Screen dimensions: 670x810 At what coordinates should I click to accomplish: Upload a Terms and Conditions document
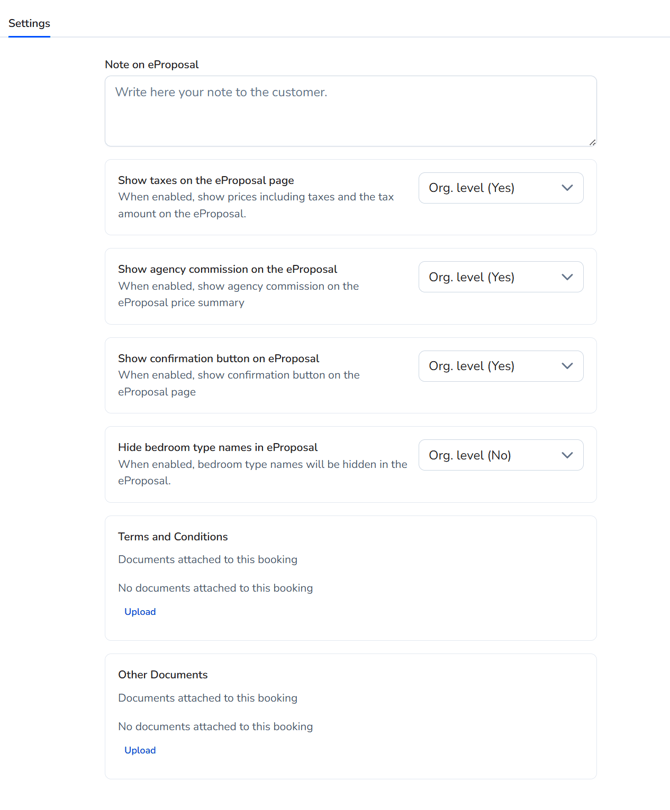(x=140, y=612)
